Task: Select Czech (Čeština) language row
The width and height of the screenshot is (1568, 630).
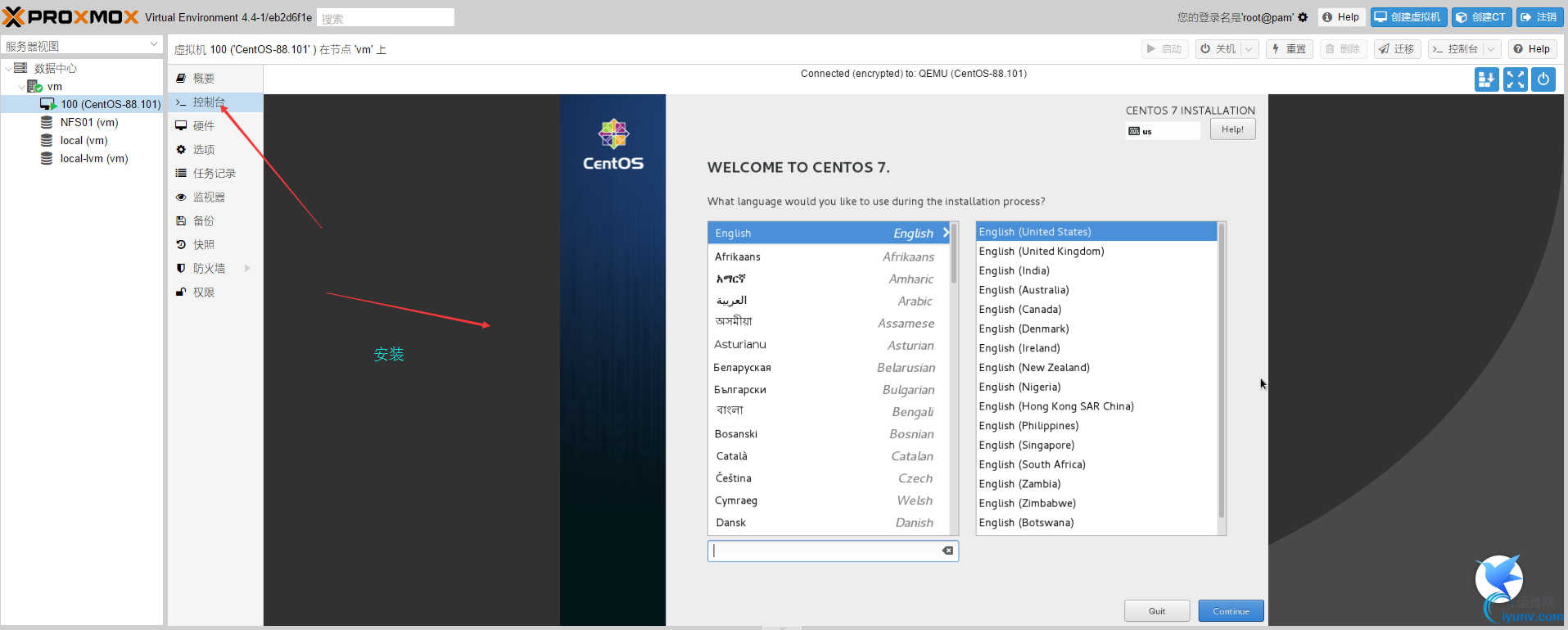Action: (828, 478)
